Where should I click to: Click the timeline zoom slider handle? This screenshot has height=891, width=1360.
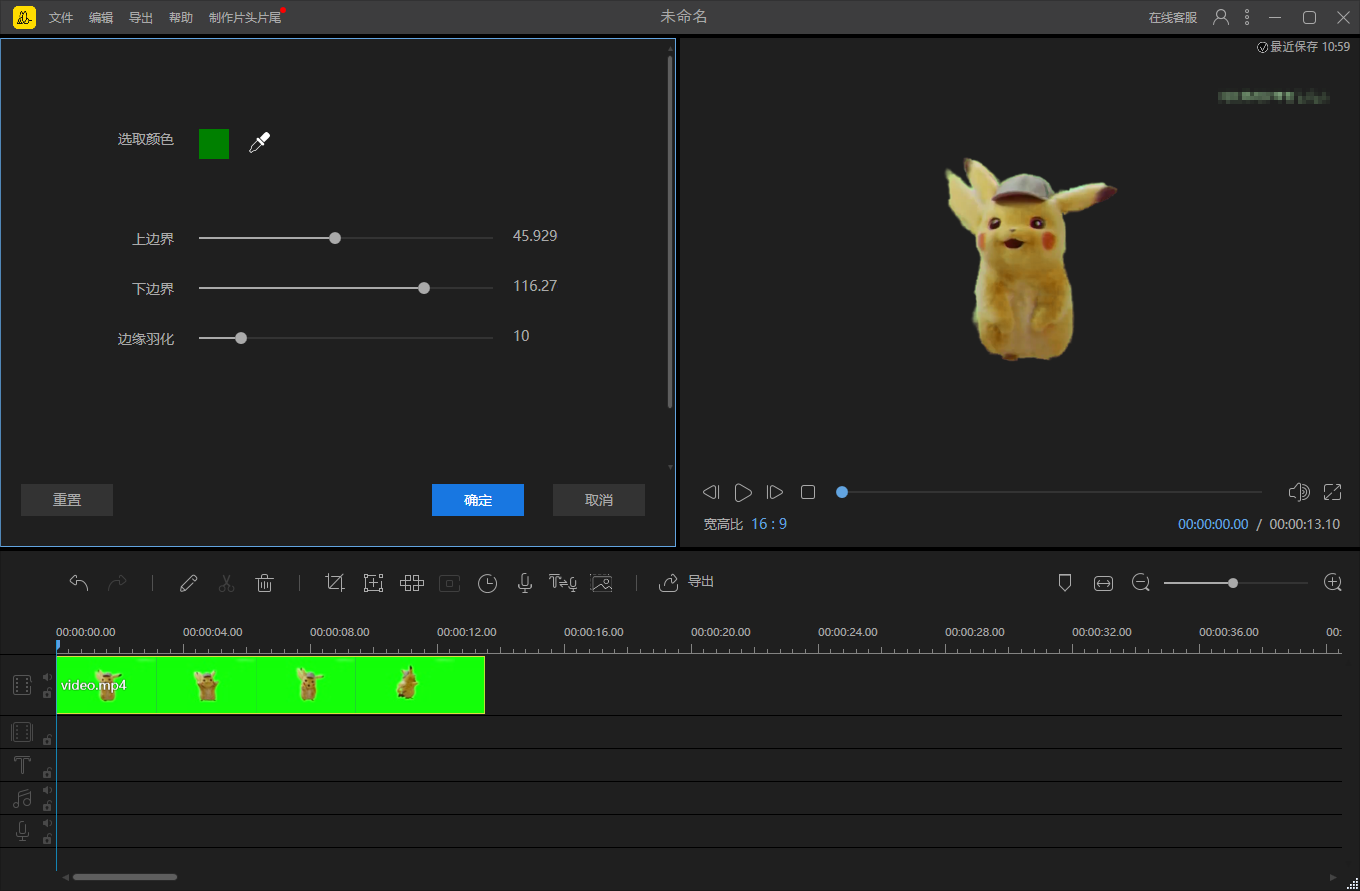pos(1233,583)
